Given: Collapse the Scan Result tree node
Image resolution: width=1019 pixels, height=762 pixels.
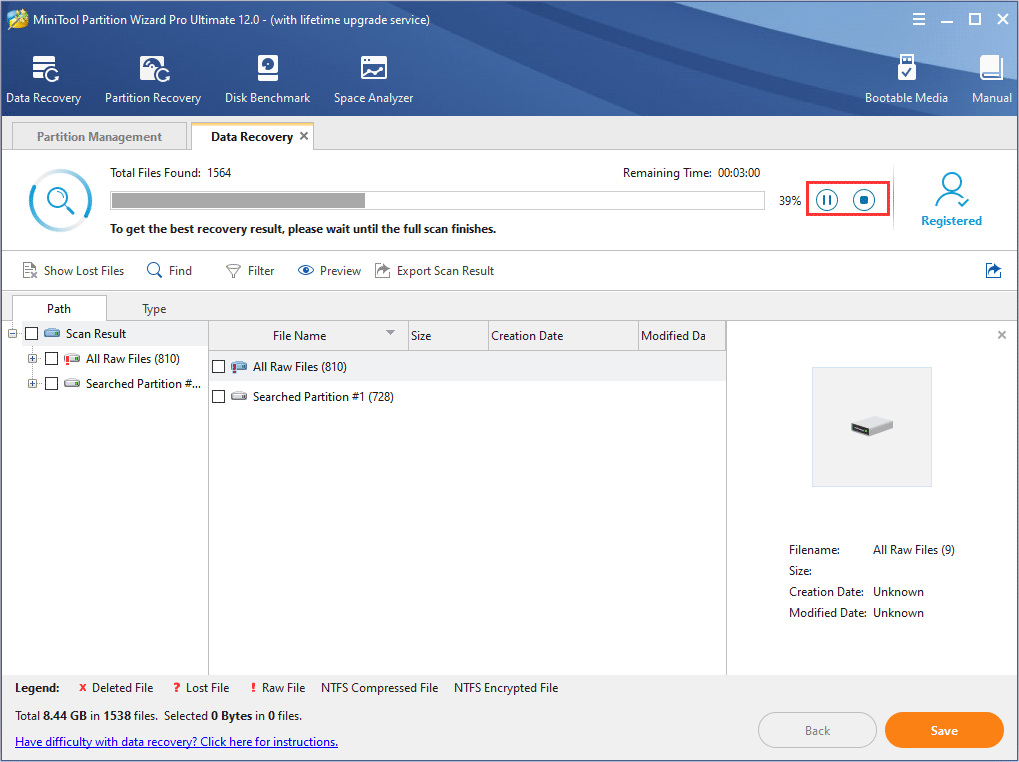Looking at the screenshot, I should (12, 334).
